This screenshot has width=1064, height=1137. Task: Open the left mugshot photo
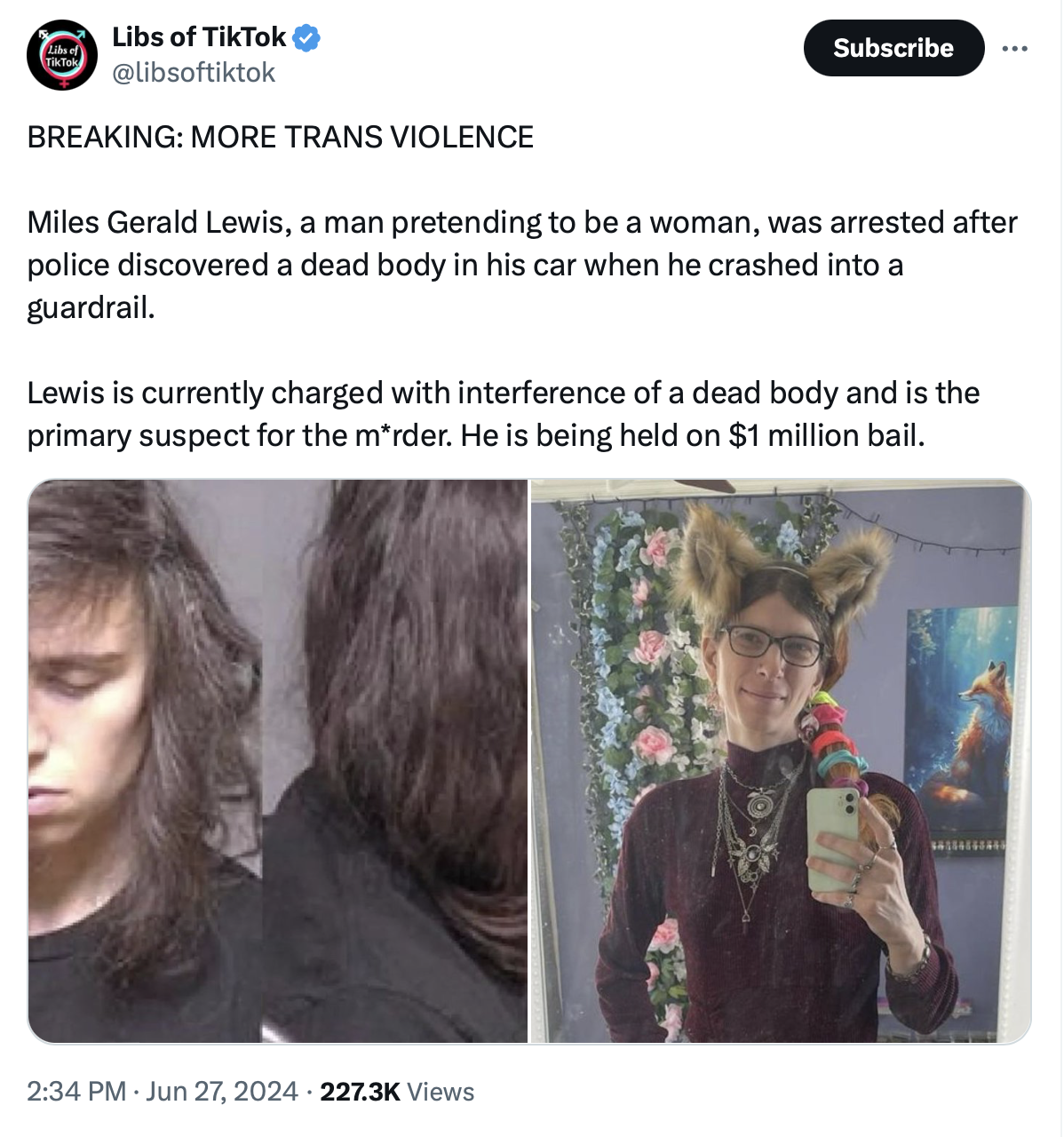click(x=277, y=761)
